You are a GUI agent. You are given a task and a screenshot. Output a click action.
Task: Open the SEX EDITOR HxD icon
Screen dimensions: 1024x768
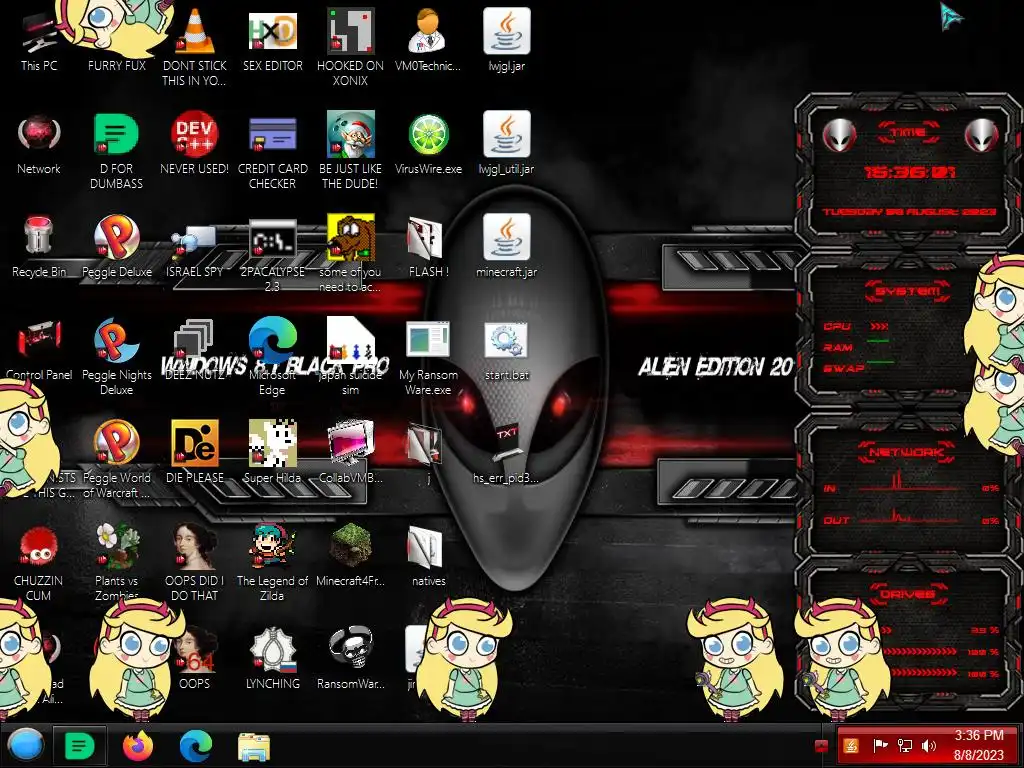point(272,31)
